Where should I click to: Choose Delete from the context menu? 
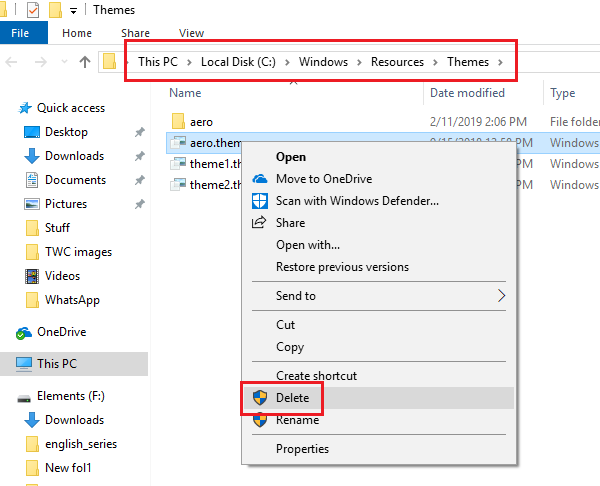(292, 398)
